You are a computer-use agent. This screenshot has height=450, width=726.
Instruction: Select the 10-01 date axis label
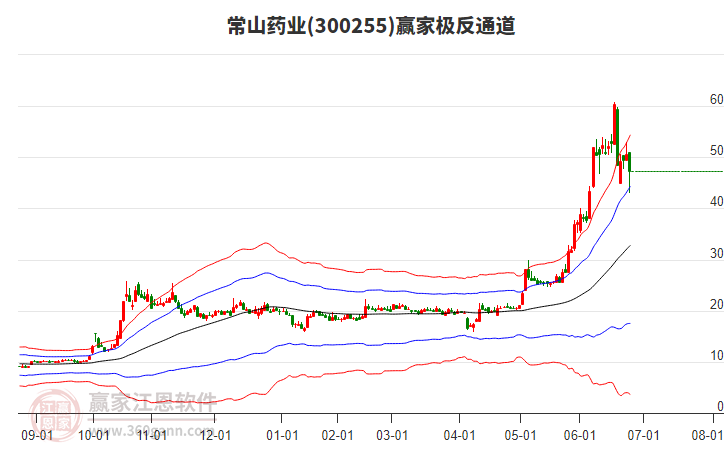pyautogui.click(x=94, y=436)
